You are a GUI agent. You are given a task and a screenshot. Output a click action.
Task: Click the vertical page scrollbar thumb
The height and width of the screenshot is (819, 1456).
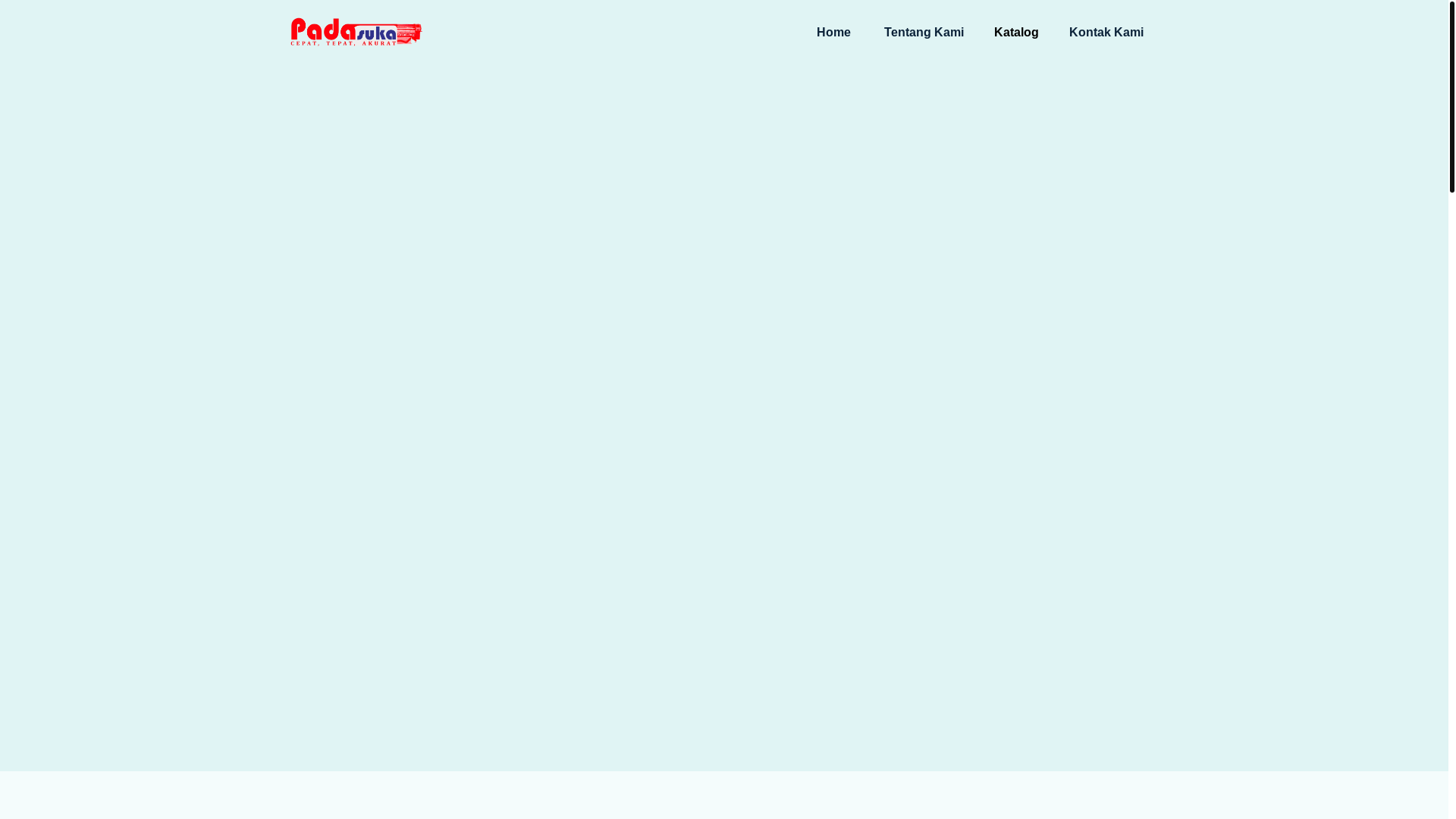(1452, 96)
